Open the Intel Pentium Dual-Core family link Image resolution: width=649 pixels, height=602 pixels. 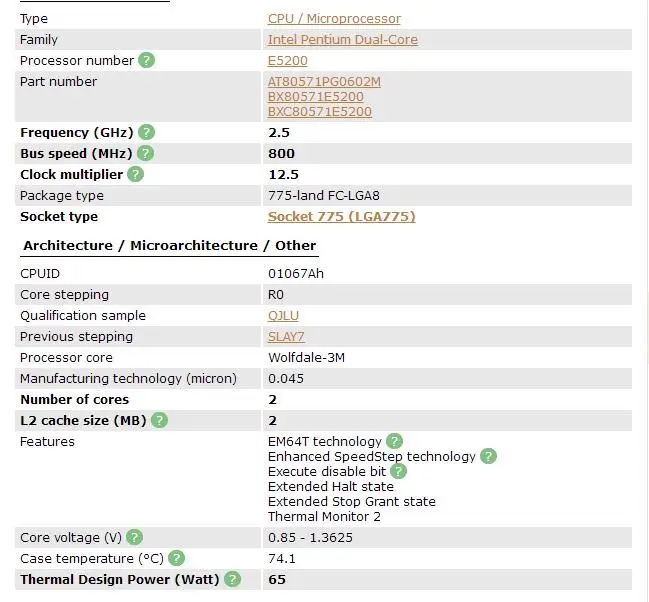pos(343,40)
